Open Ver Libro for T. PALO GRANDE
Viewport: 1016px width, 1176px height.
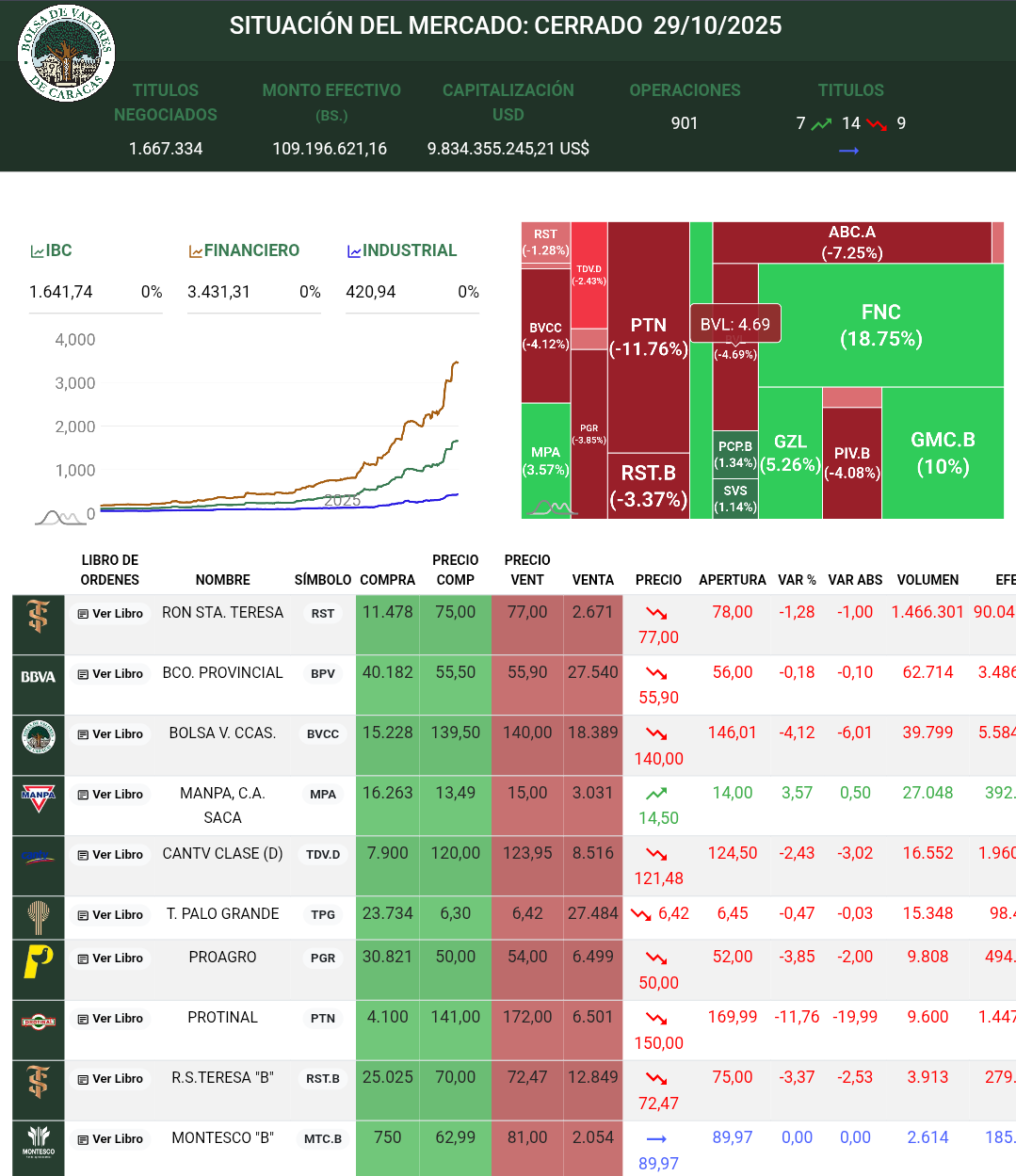point(110,915)
